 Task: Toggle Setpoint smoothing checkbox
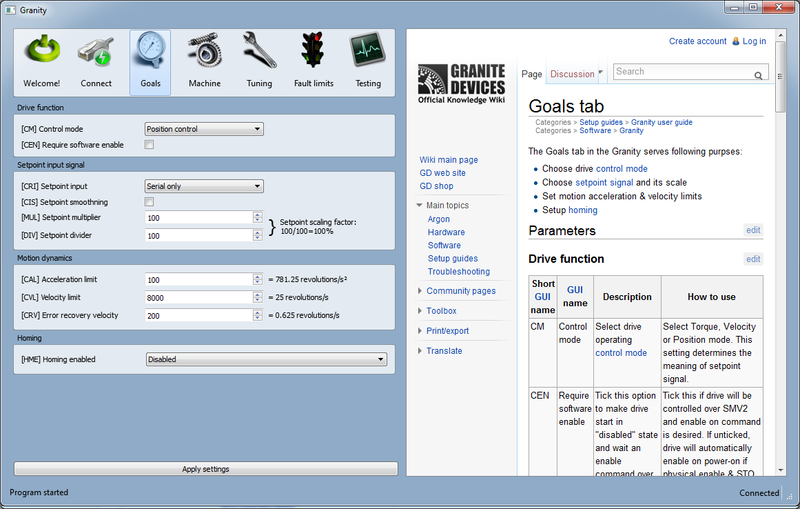[149, 202]
